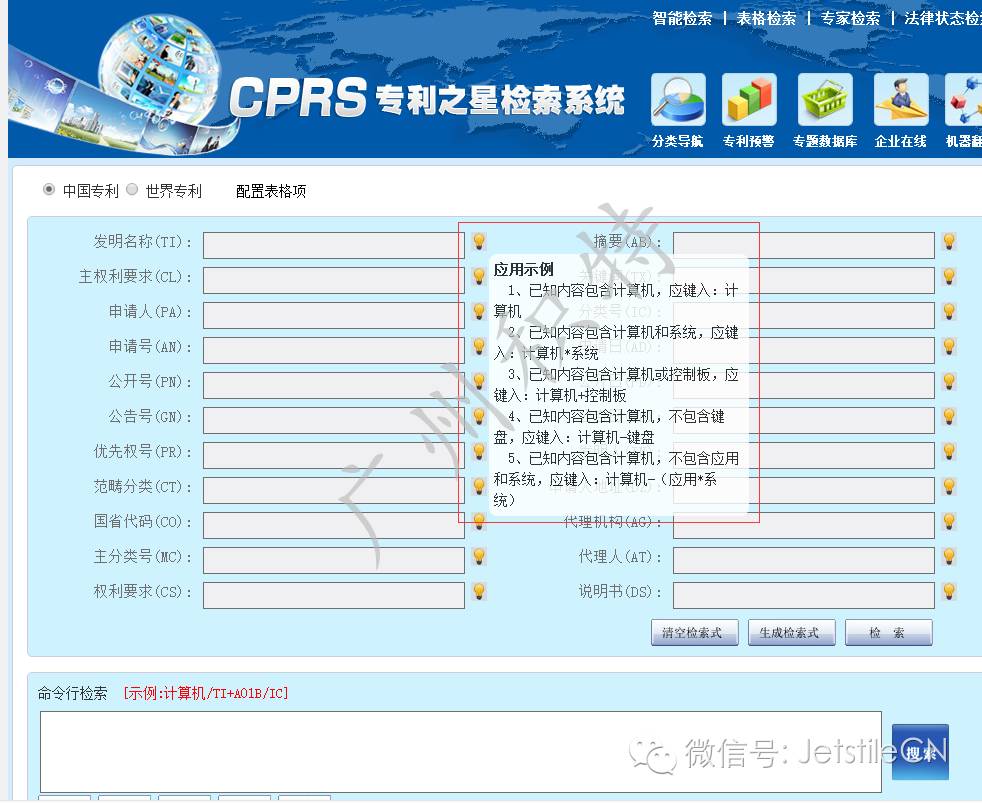Screen dimensions: 982x803
Task: Click the CPRS 专利之星检索系统 logo
Action: click(426, 98)
